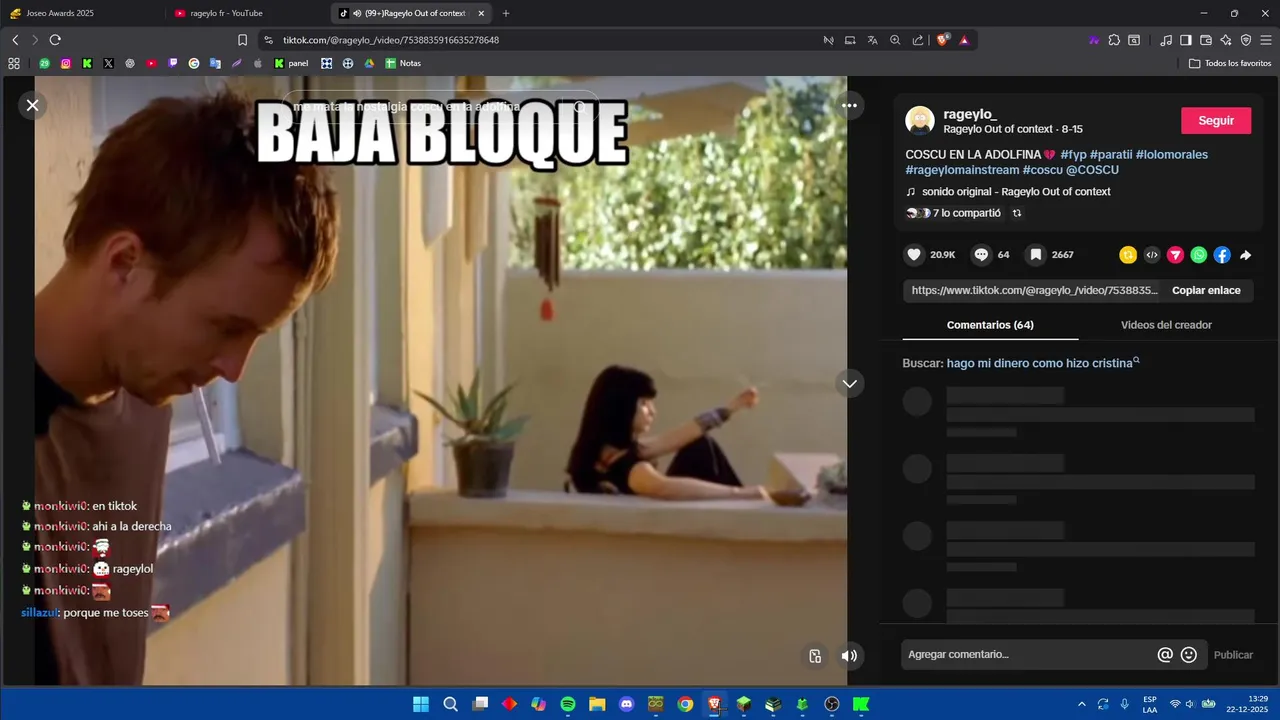Viewport: 1280px width, 720px height.
Task: Open 'Todos los favoritos' folder
Action: 1230,63
